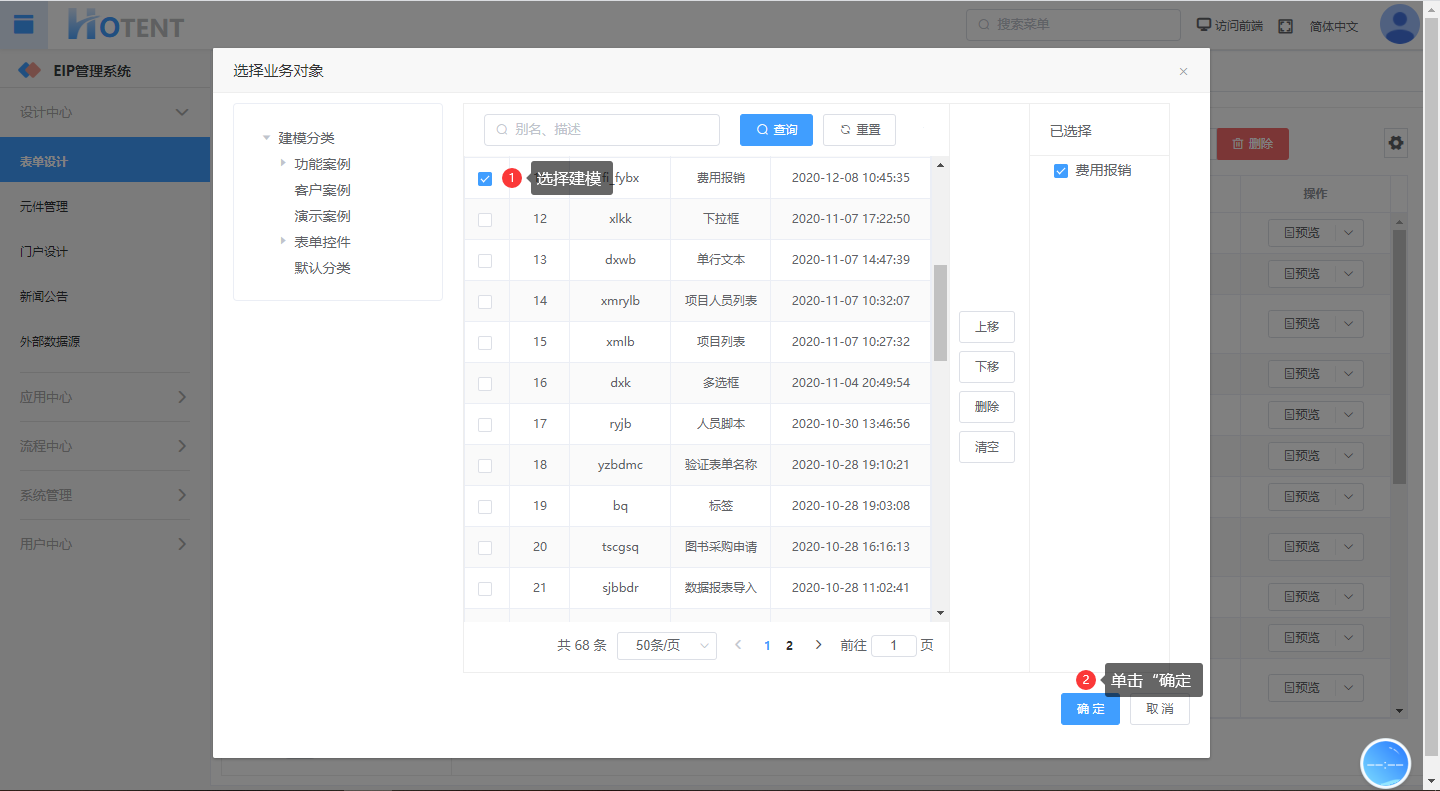This screenshot has height=791, width=1440.
Task: Click the fullscreen toggle icon in header
Action: pos(1285,26)
